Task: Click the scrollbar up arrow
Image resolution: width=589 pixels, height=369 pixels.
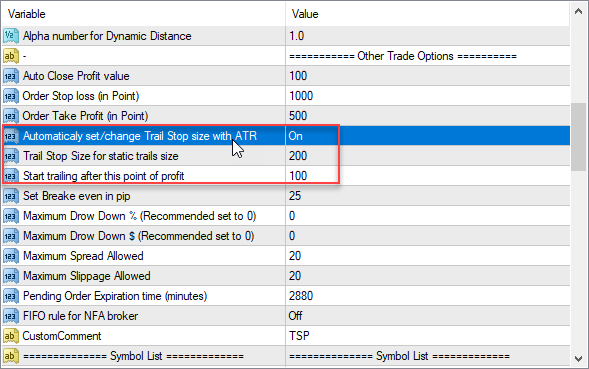Action: tap(578, 11)
